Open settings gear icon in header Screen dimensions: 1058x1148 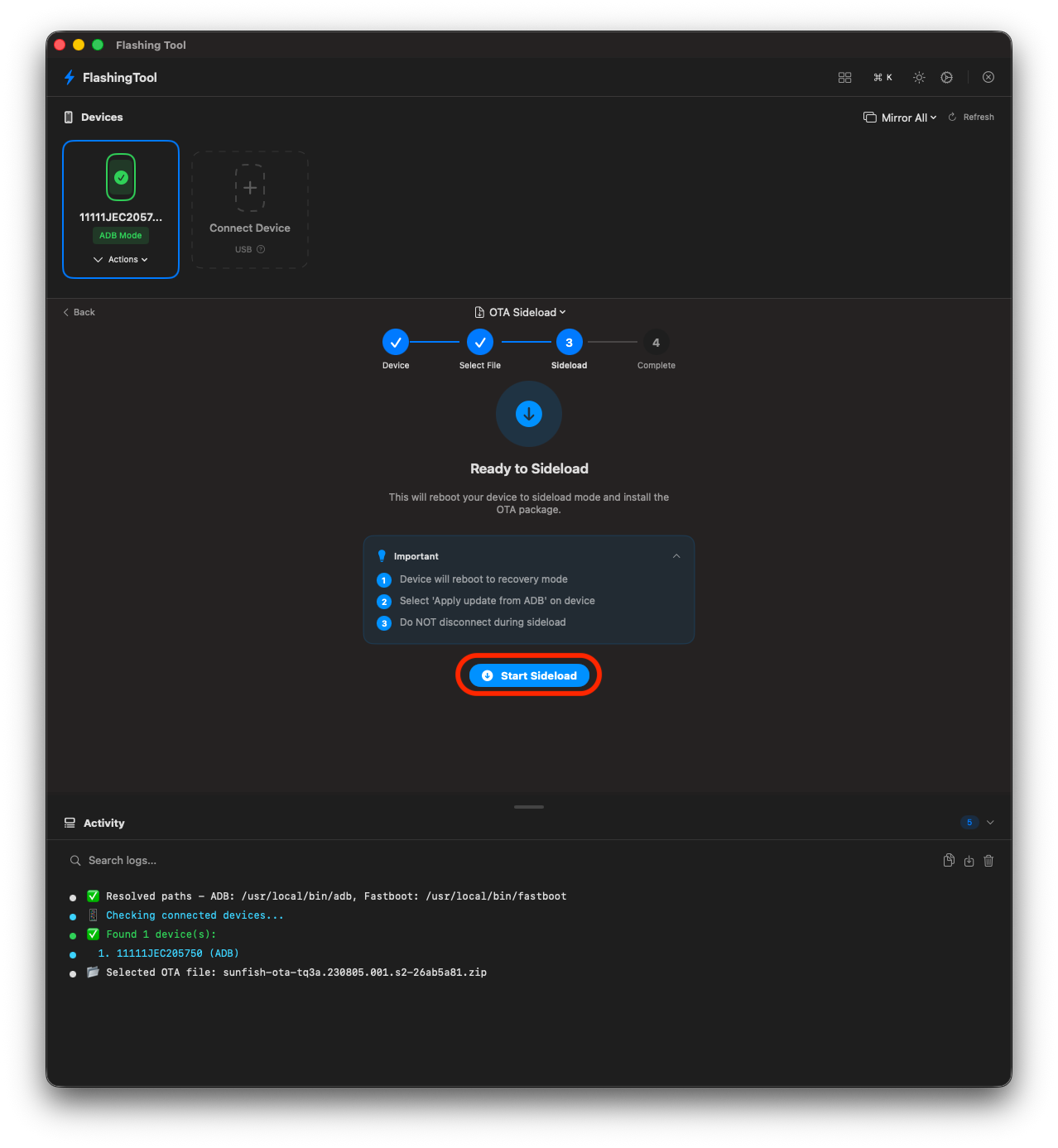point(946,77)
